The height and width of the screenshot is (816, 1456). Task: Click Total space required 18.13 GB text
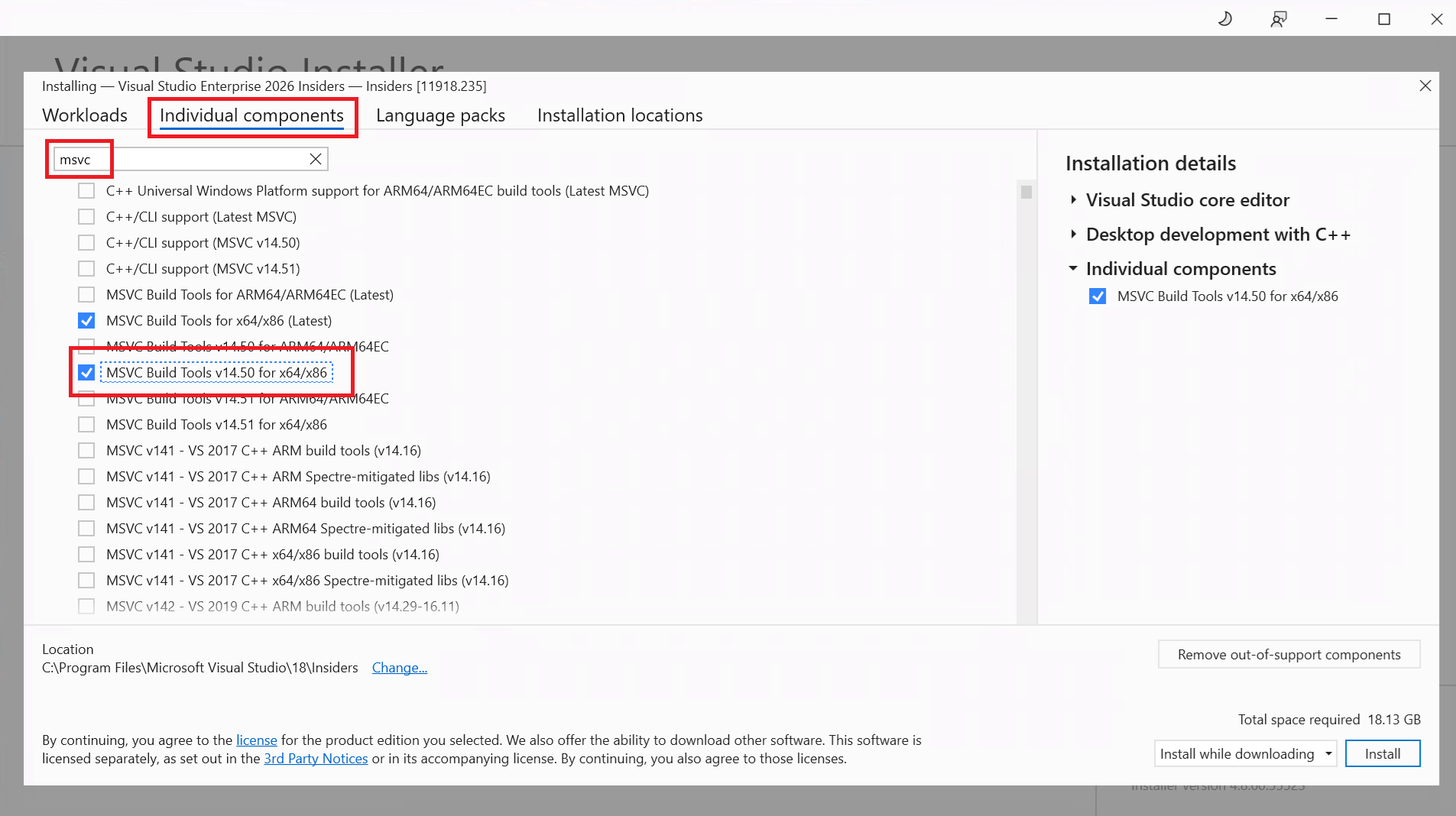[x=1329, y=720]
